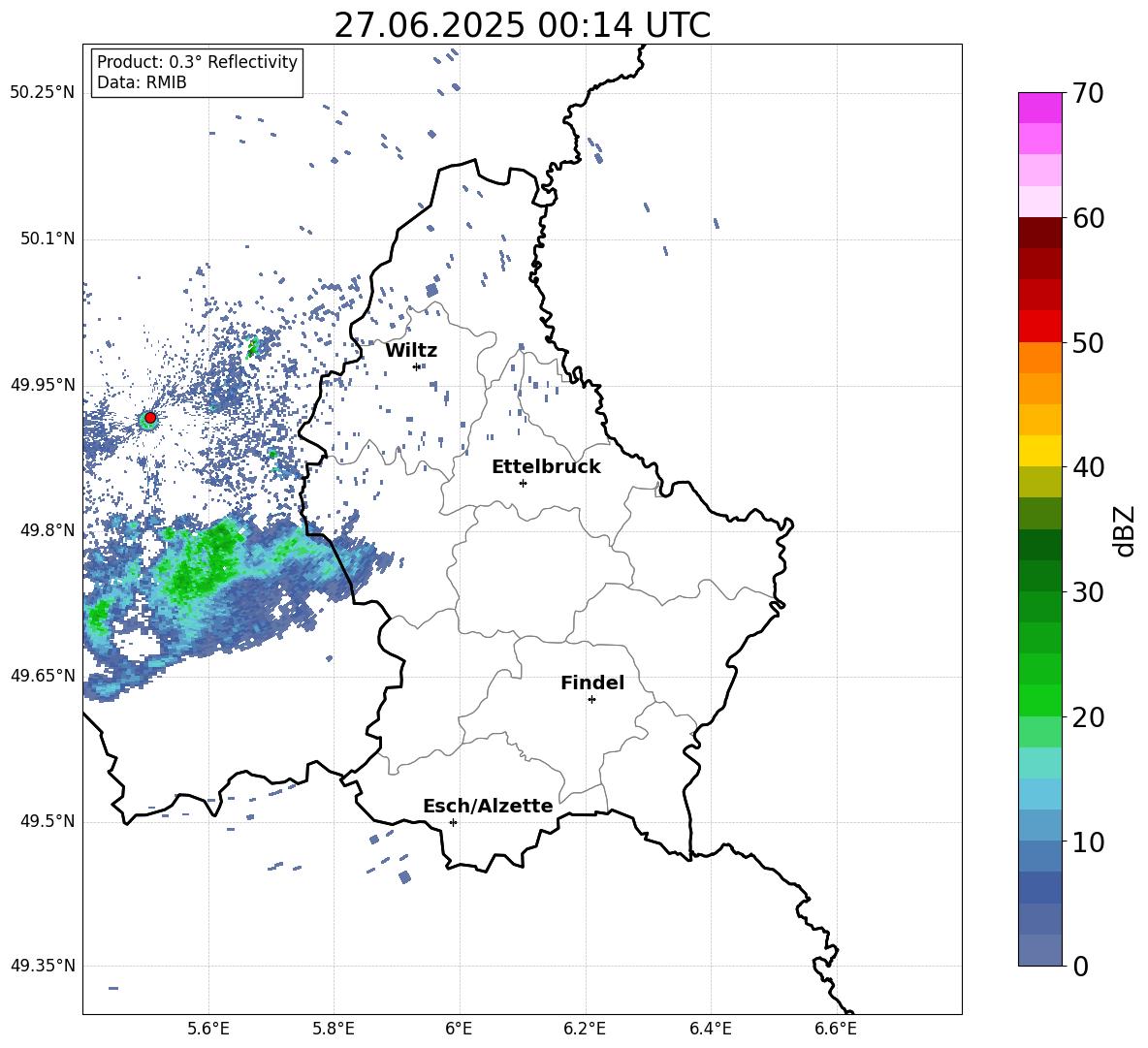Click the colorbar tick value 40

(1089, 467)
